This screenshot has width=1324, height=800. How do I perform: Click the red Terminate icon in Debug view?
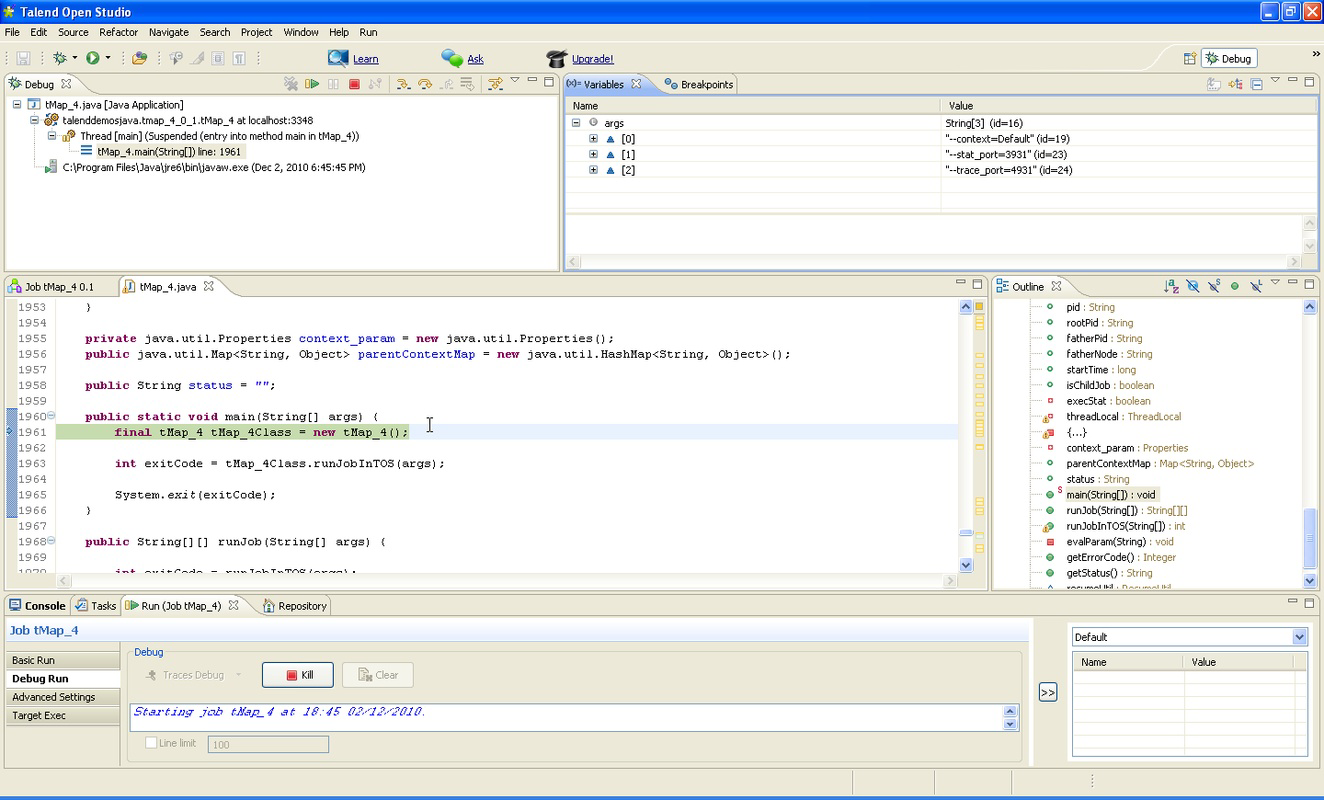coord(354,84)
